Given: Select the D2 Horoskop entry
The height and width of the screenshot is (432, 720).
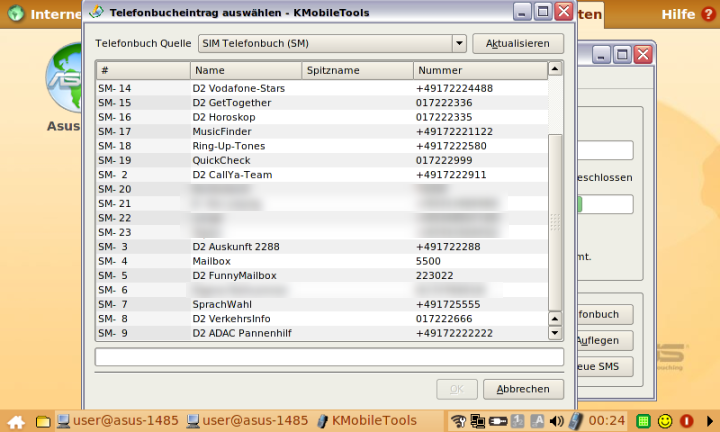Looking at the screenshot, I should (x=322, y=117).
